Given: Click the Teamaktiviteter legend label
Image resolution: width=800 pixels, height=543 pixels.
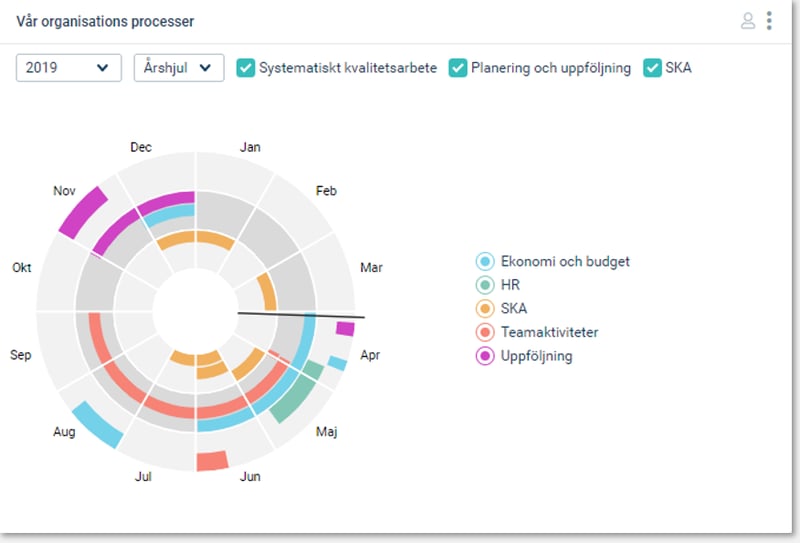Looking at the screenshot, I should click(549, 332).
